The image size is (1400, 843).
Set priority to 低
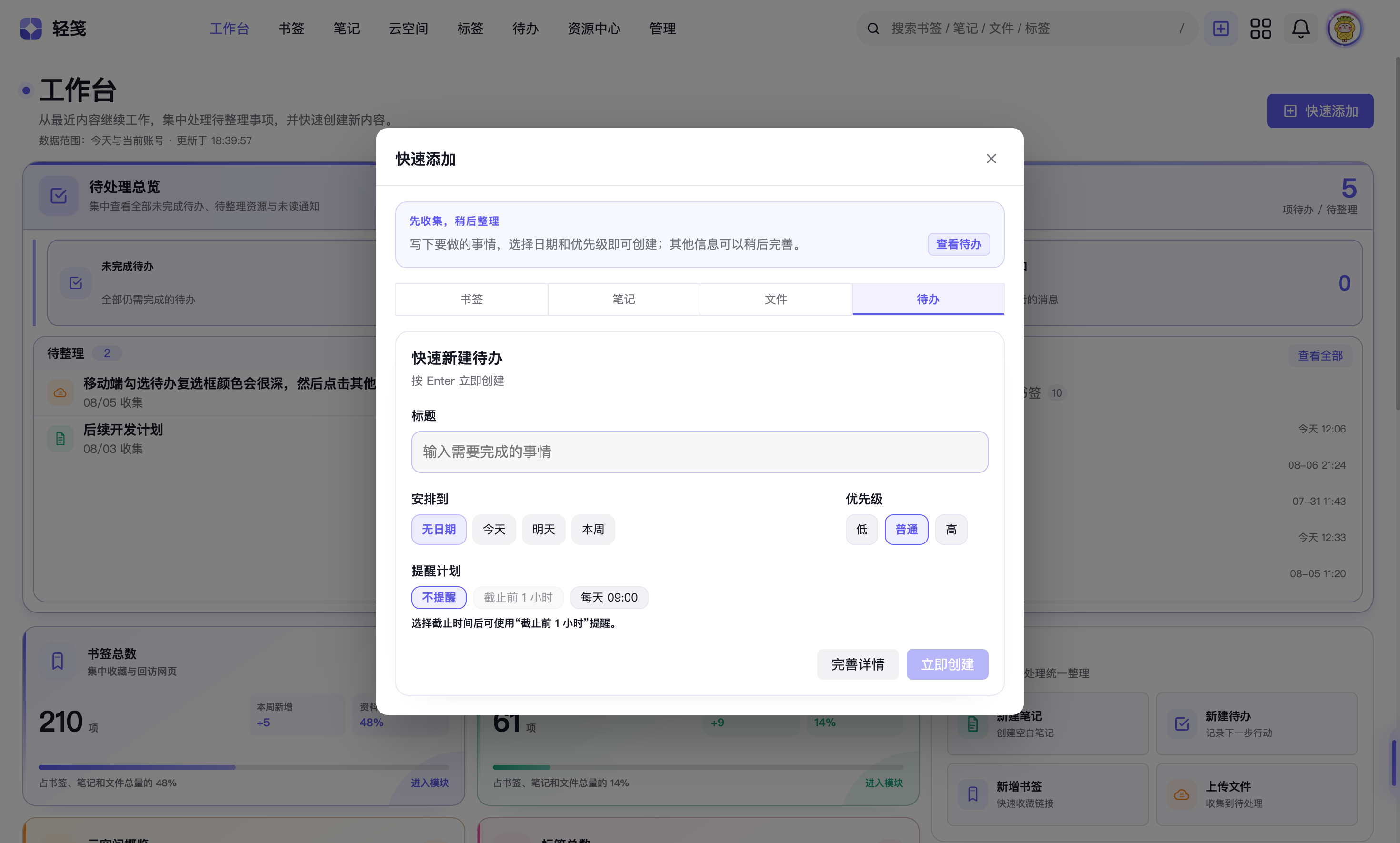point(861,530)
